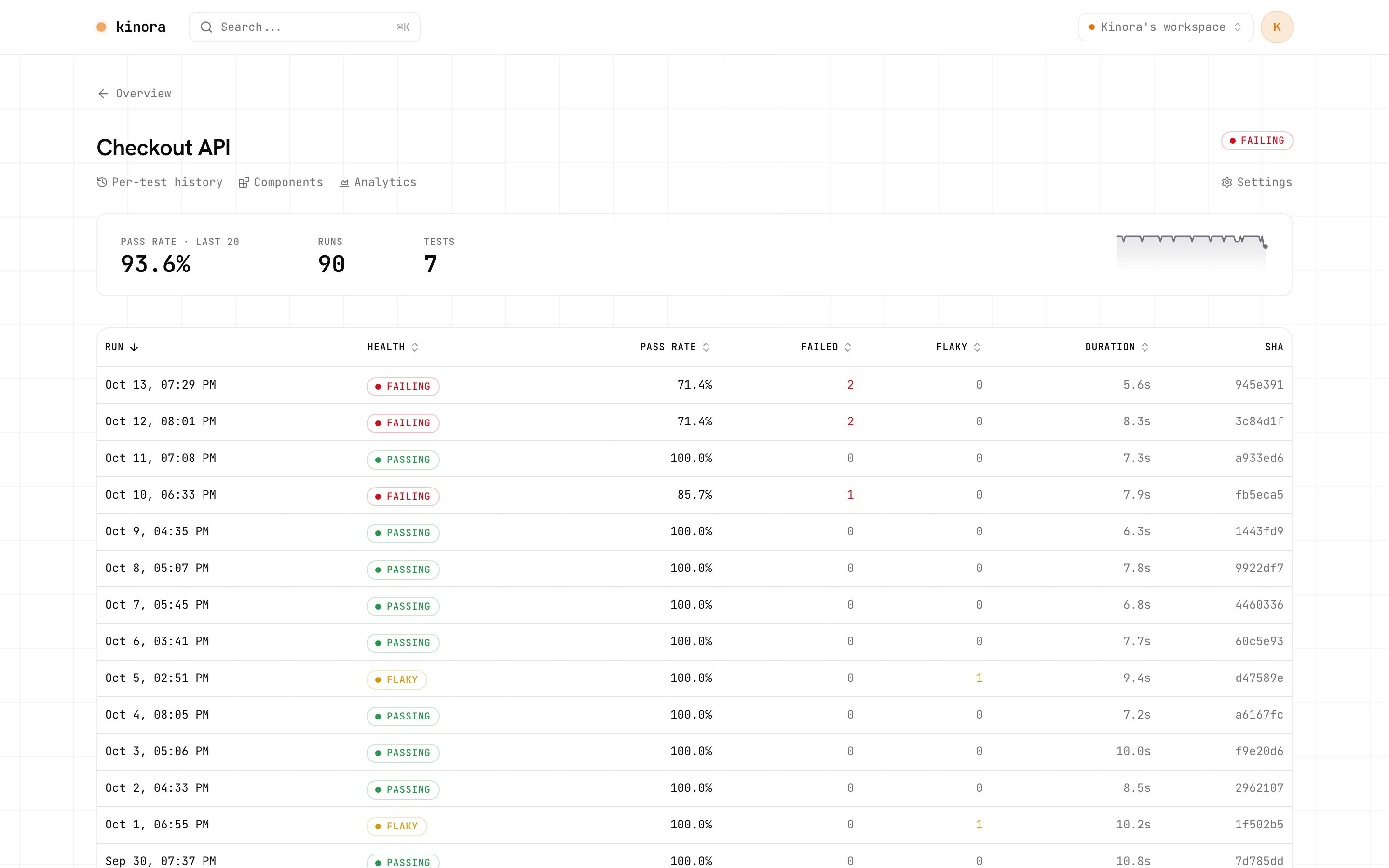Image resolution: width=1389 pixels, height=868 pixels.
Task: Sort table by FAILED column
Action: [x=826, y=347]
